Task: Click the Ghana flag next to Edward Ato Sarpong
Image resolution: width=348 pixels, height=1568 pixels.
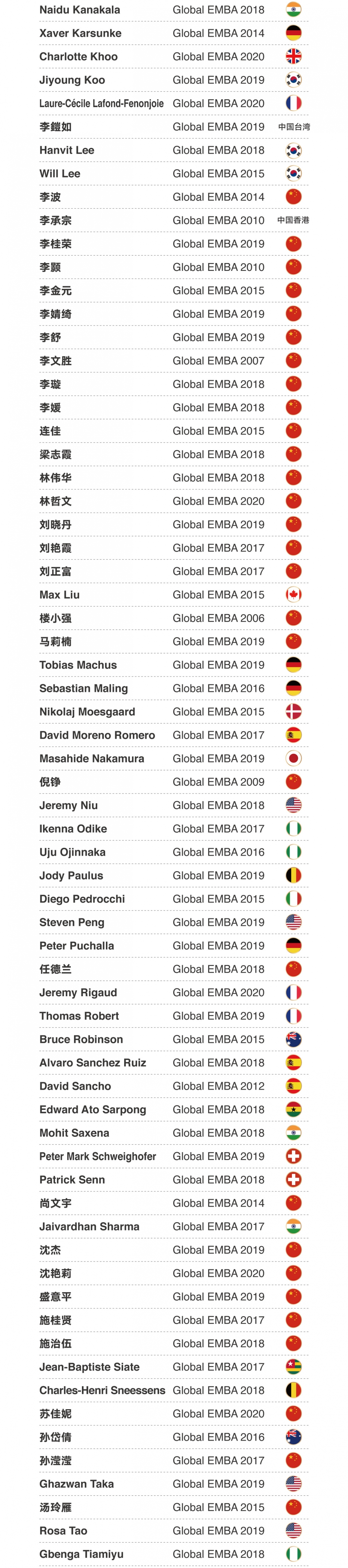Action: click(x=293, y=1110)
